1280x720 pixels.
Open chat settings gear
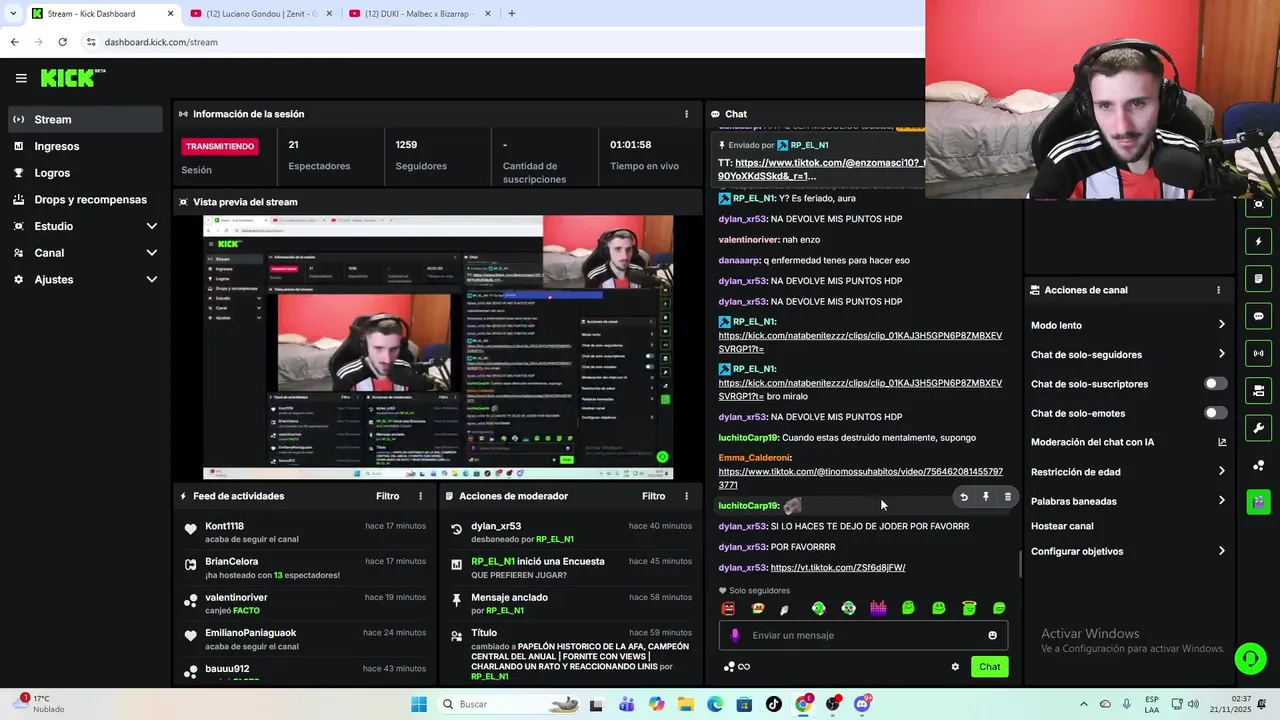pos(955,667)
